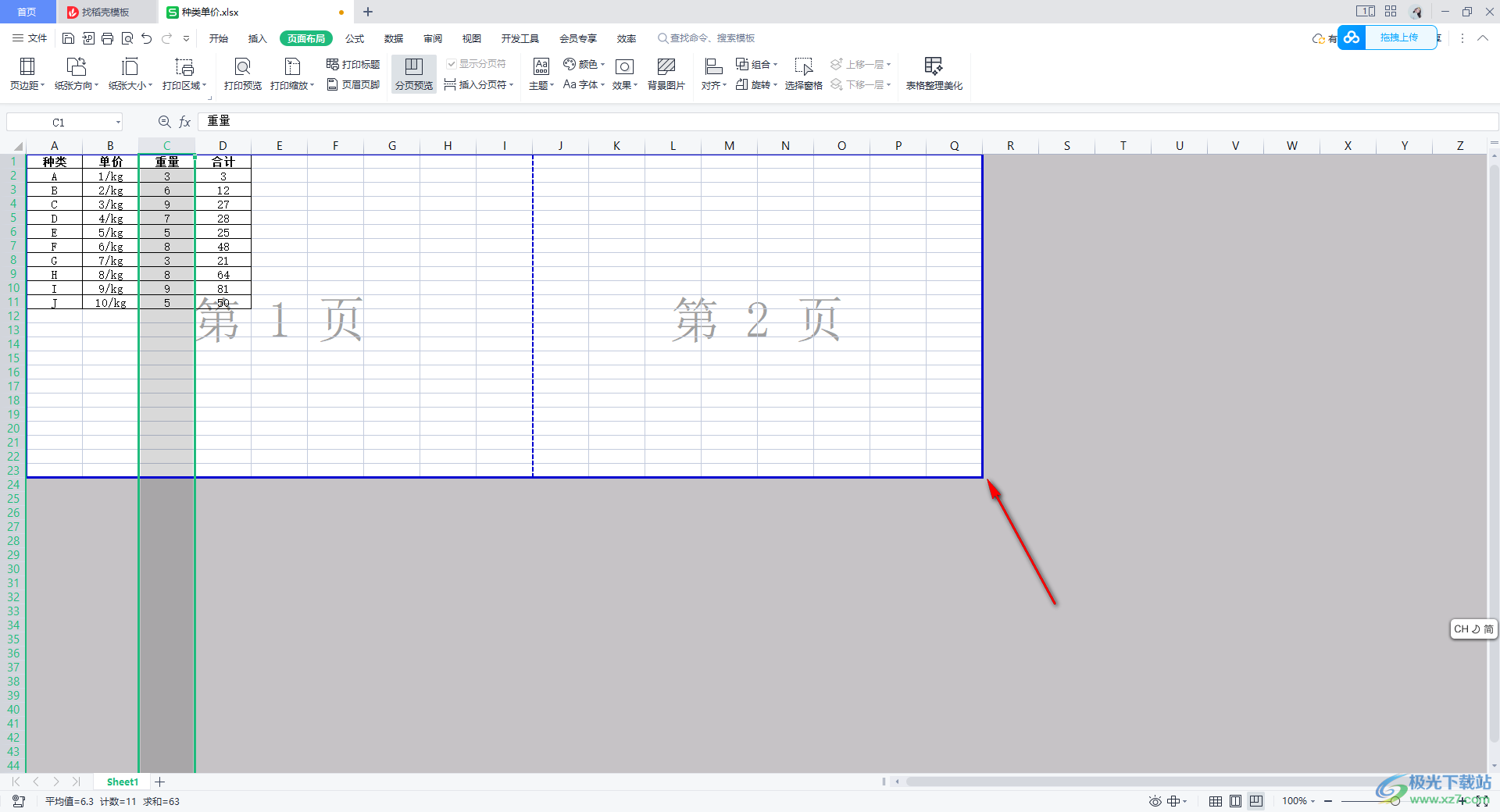Open the window layout grid icon
Image resolution: width=1500 pixels, height=812 pixels.
[x=1391, y=12]
